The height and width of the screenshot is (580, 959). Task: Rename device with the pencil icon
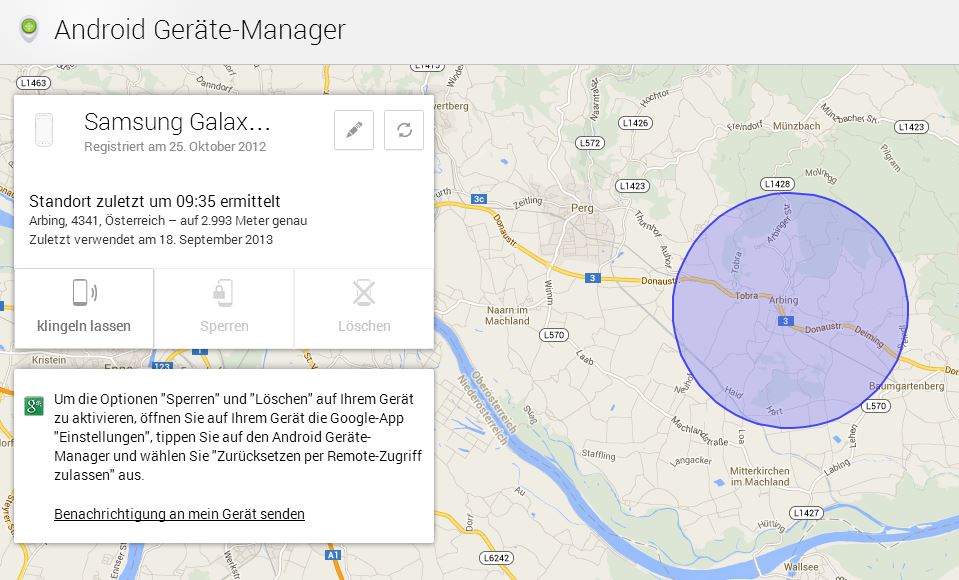354,130
